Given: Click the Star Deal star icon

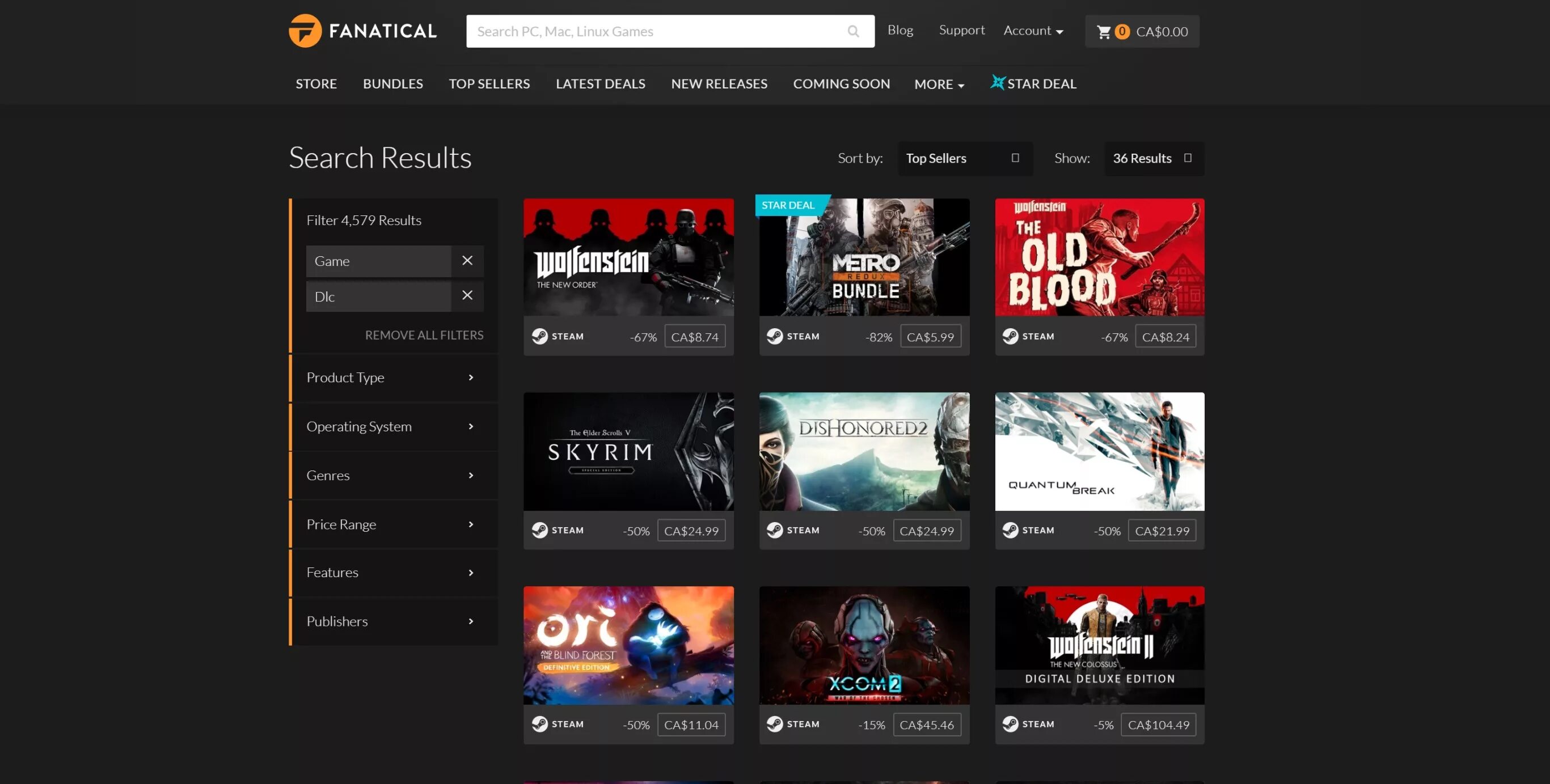Looking at the screenshot, I should (x=997, y=82).
